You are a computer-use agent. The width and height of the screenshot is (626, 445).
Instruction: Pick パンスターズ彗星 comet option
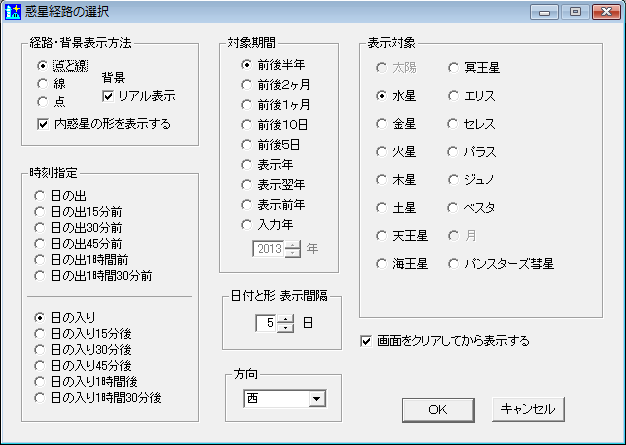point(455,264)
